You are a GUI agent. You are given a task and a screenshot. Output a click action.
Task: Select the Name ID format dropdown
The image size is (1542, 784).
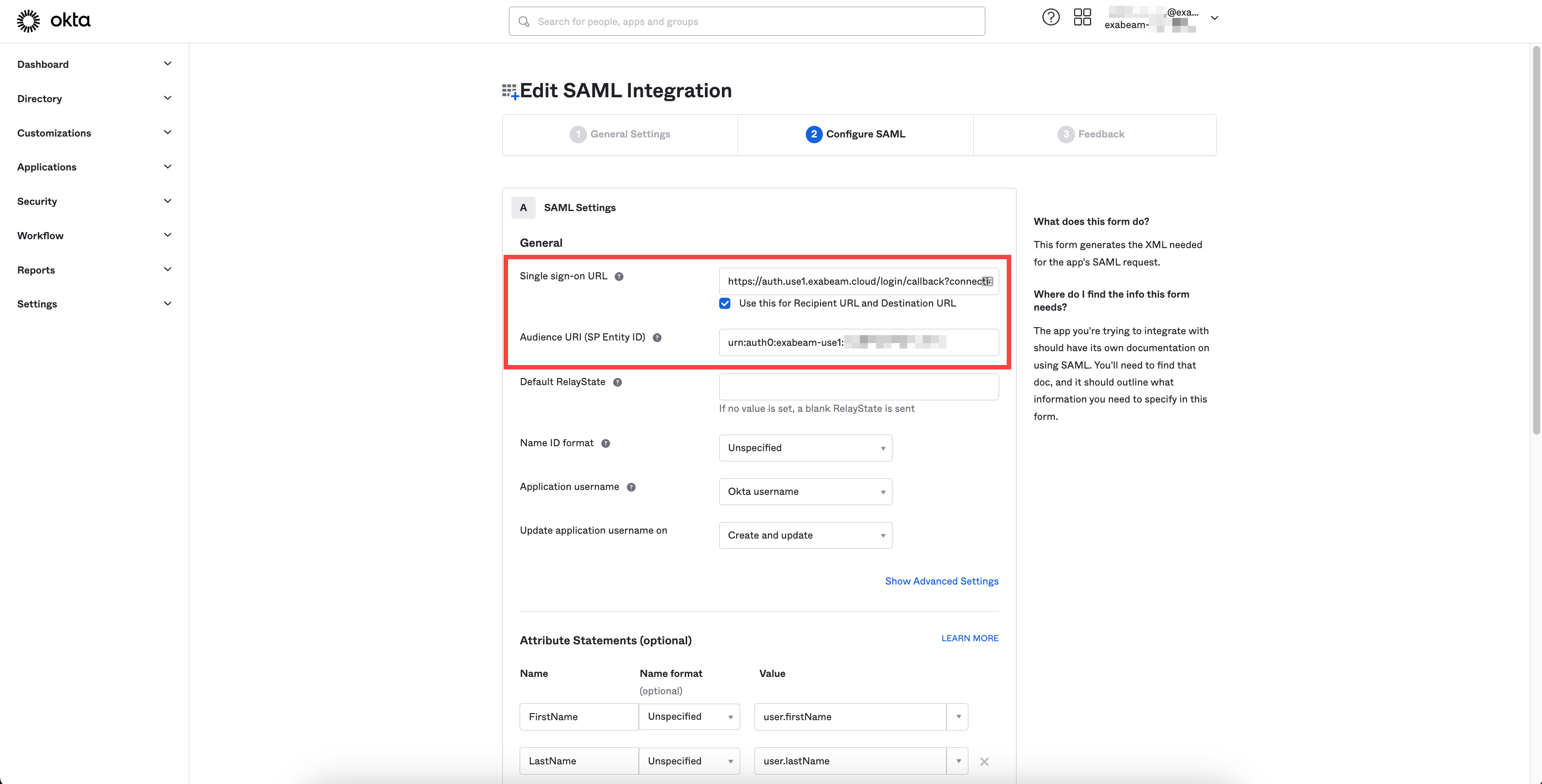805,447
